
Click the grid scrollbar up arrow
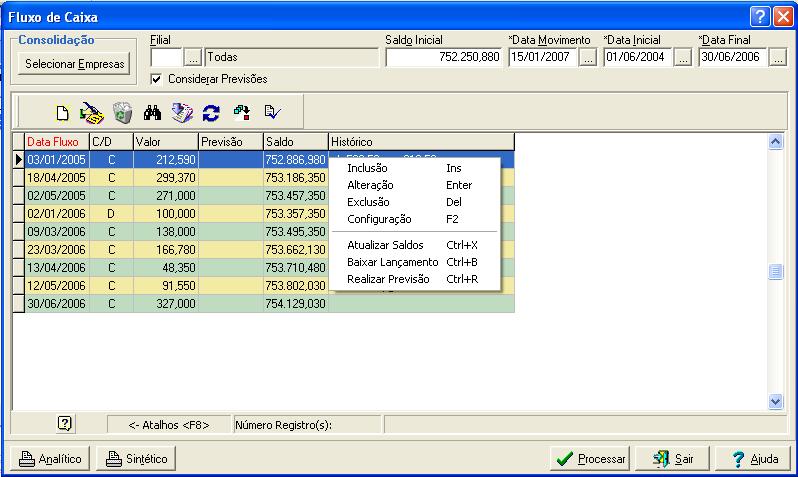775,142
